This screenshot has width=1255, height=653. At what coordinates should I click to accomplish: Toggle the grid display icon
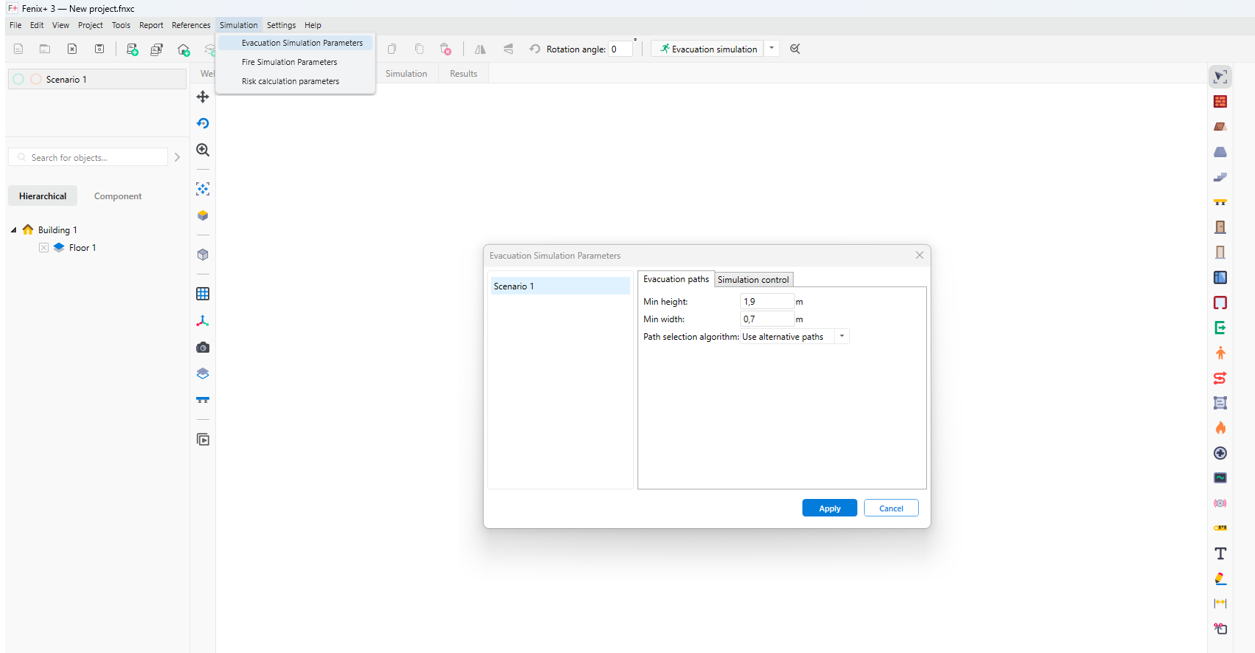[203, 294]
